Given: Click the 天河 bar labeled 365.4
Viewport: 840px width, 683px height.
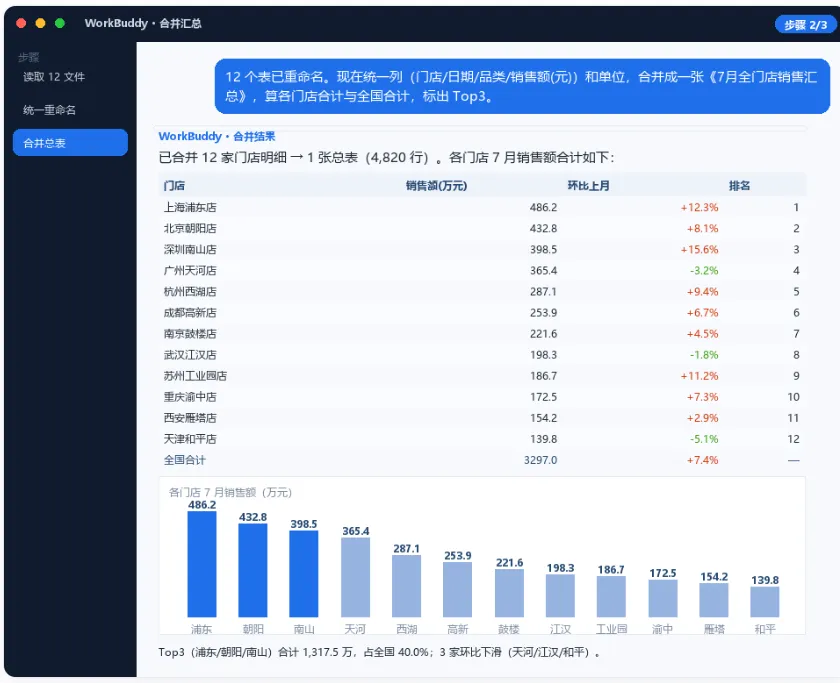Looking at the screenshot, I should pyautogui.click(x=355, y=577).
